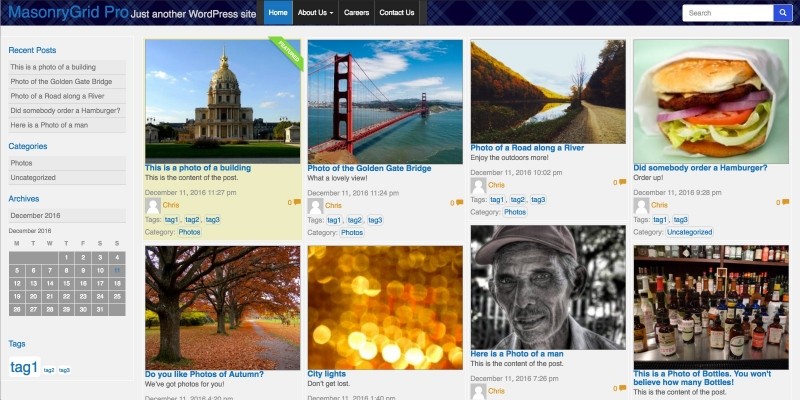Click the Home navigation tab
The height and width of the screenshot is (400, 800).
pyautogui.click(x=278, y=13)
